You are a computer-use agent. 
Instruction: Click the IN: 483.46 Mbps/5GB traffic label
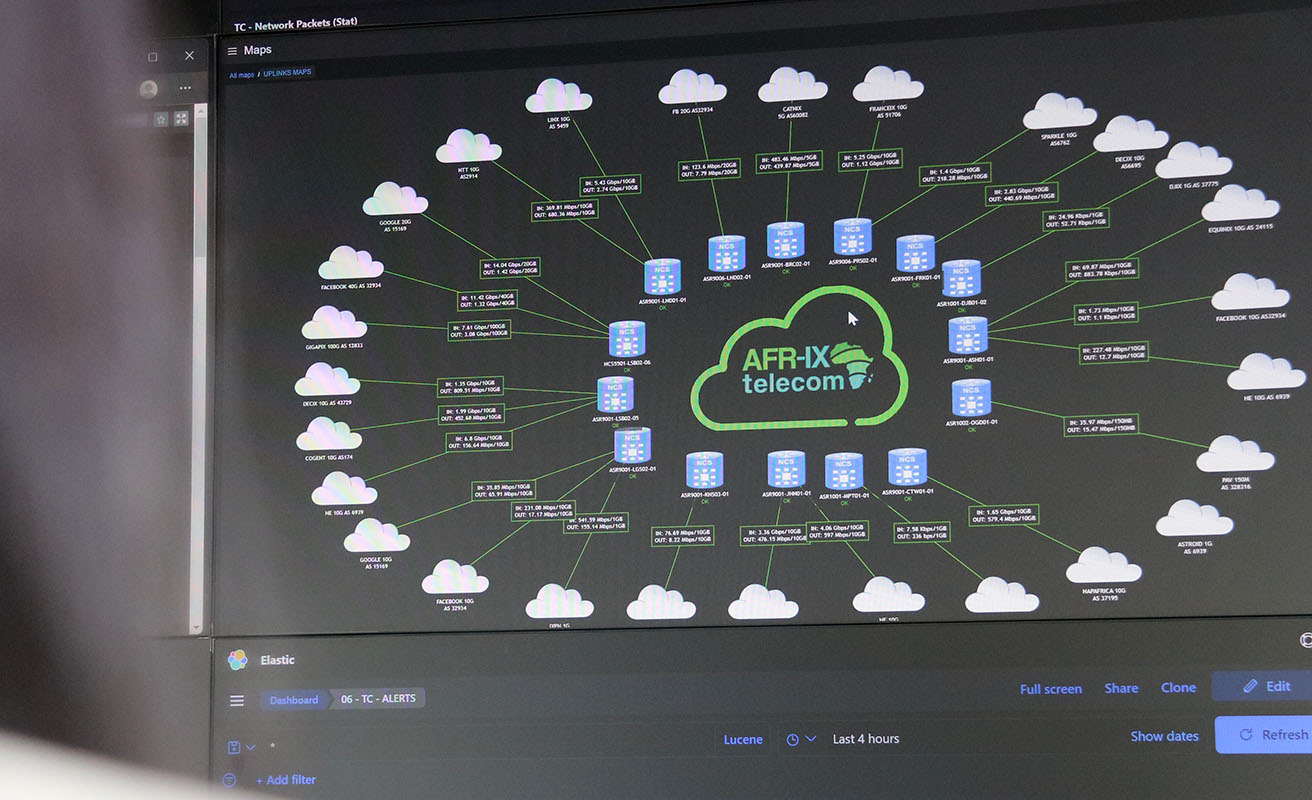click(x=787, y=163)
